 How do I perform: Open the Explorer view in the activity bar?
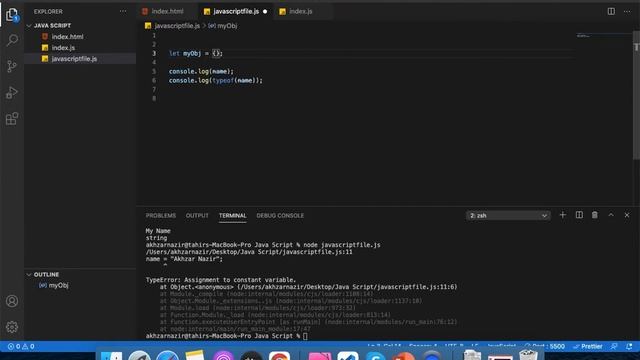point(12,15)
